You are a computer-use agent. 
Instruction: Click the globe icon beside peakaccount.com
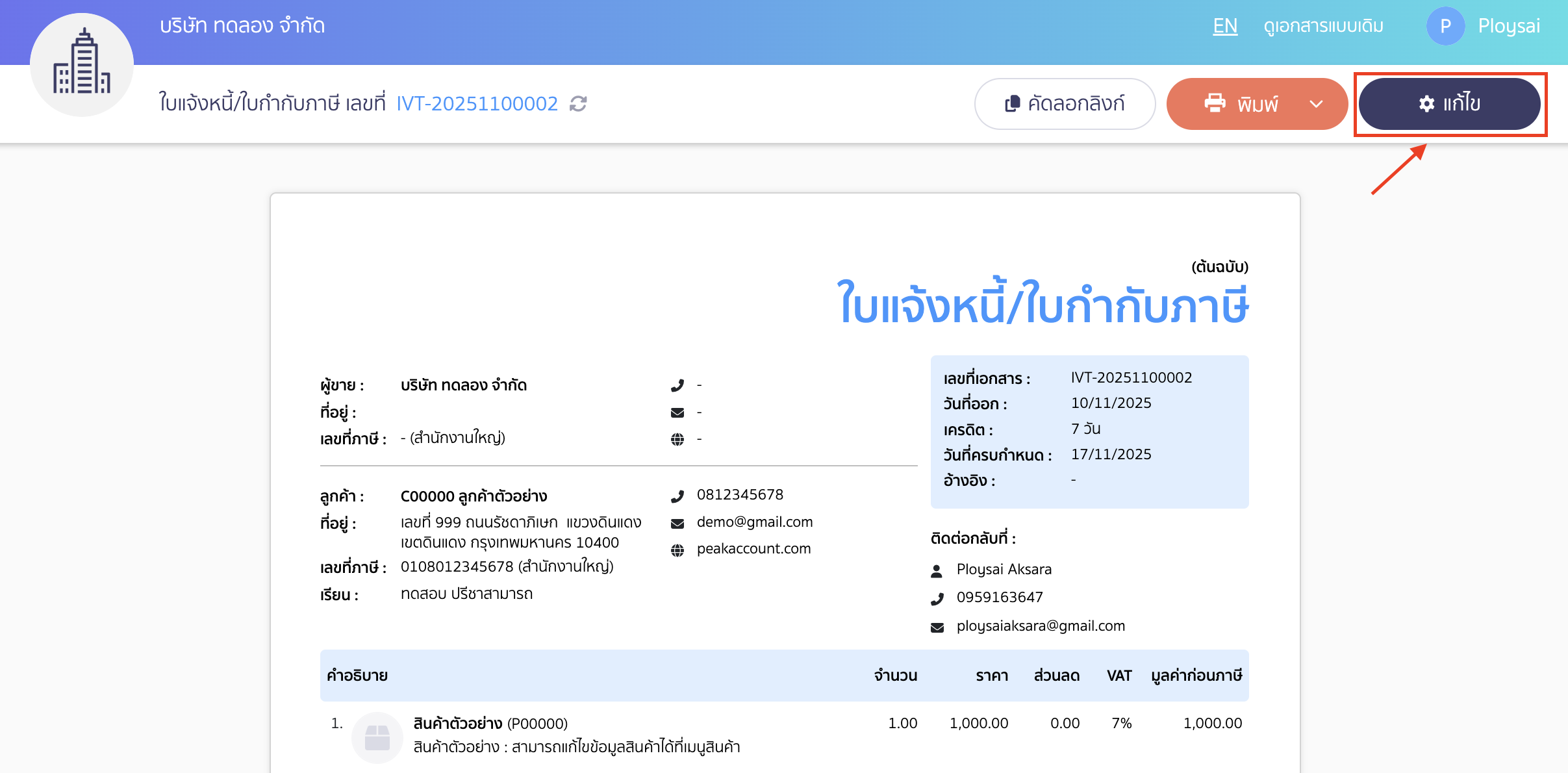[x=678, y=549]
